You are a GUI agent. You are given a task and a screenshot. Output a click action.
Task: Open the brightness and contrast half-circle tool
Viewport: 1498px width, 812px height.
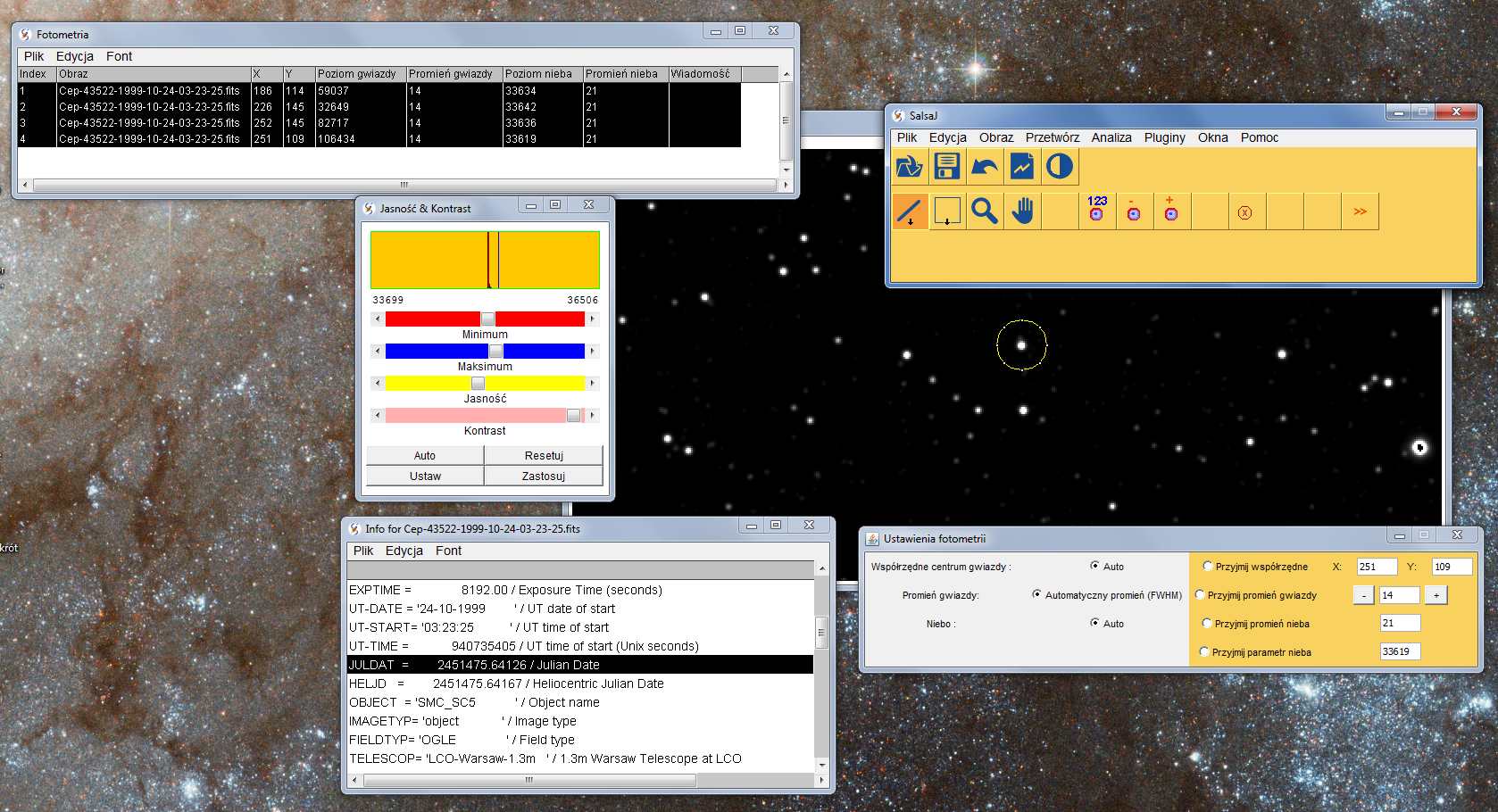point(1059,167)
